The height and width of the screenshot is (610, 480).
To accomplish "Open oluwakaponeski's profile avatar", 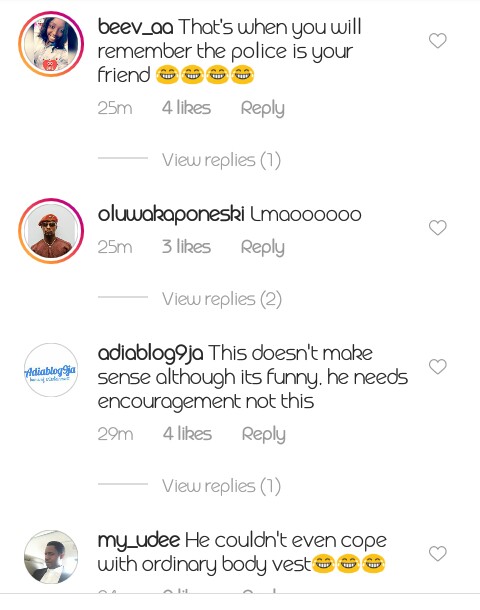I will pyautogui.click(x=51, y=231).
